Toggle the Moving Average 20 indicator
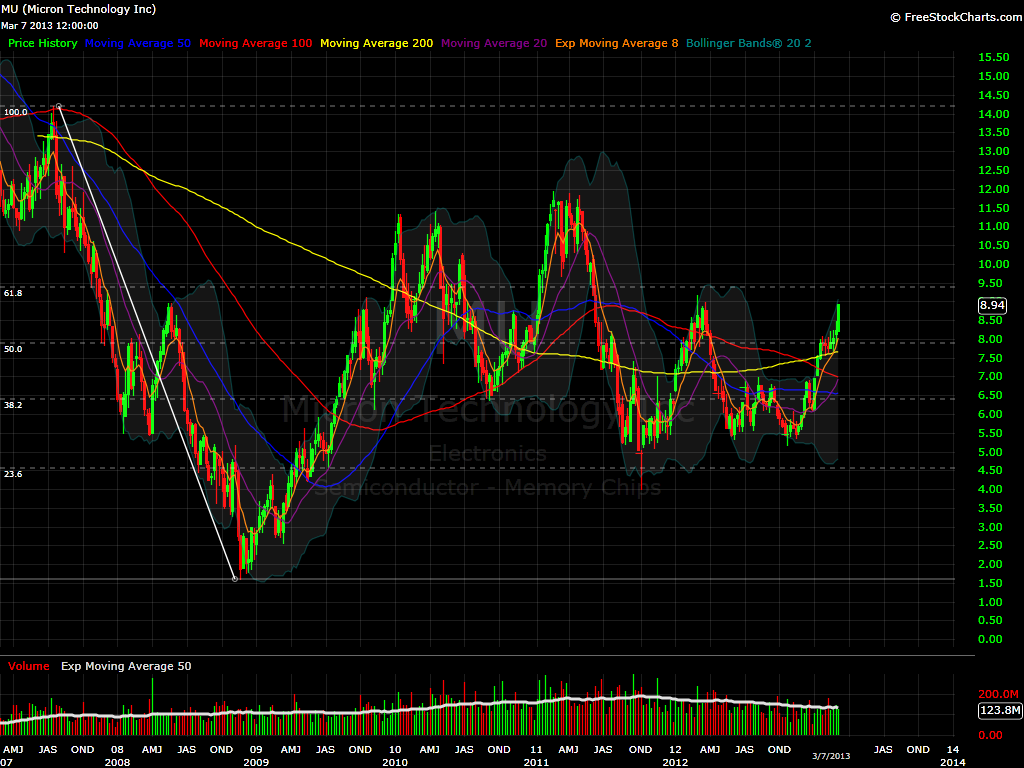Image resolution: width=1024 pixels, height=768 pixels. [493, 43]
